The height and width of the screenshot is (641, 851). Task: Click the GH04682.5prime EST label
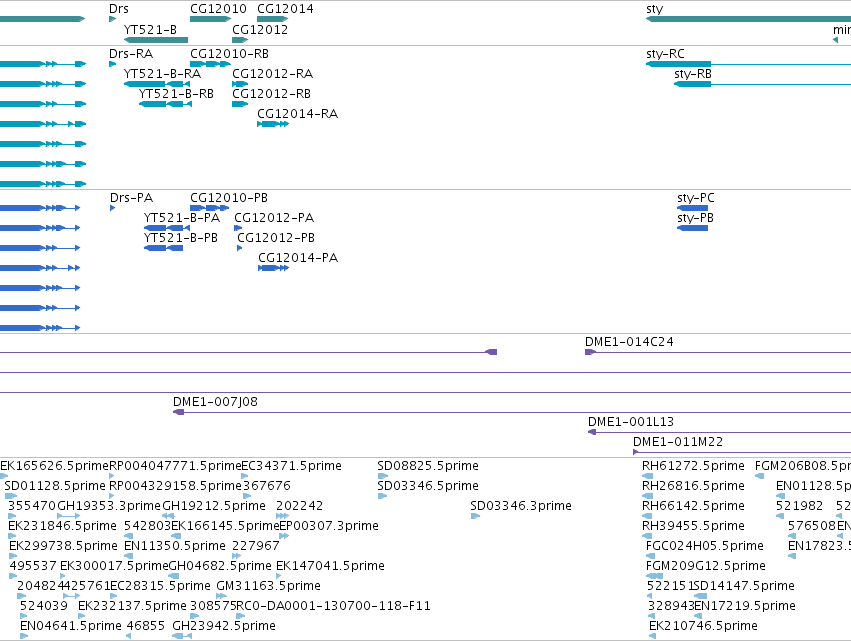[220, 566]
